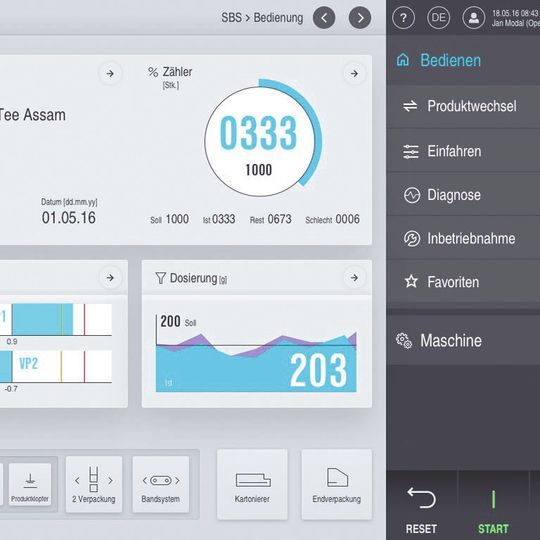Open the Maschine section

(463, 341)
